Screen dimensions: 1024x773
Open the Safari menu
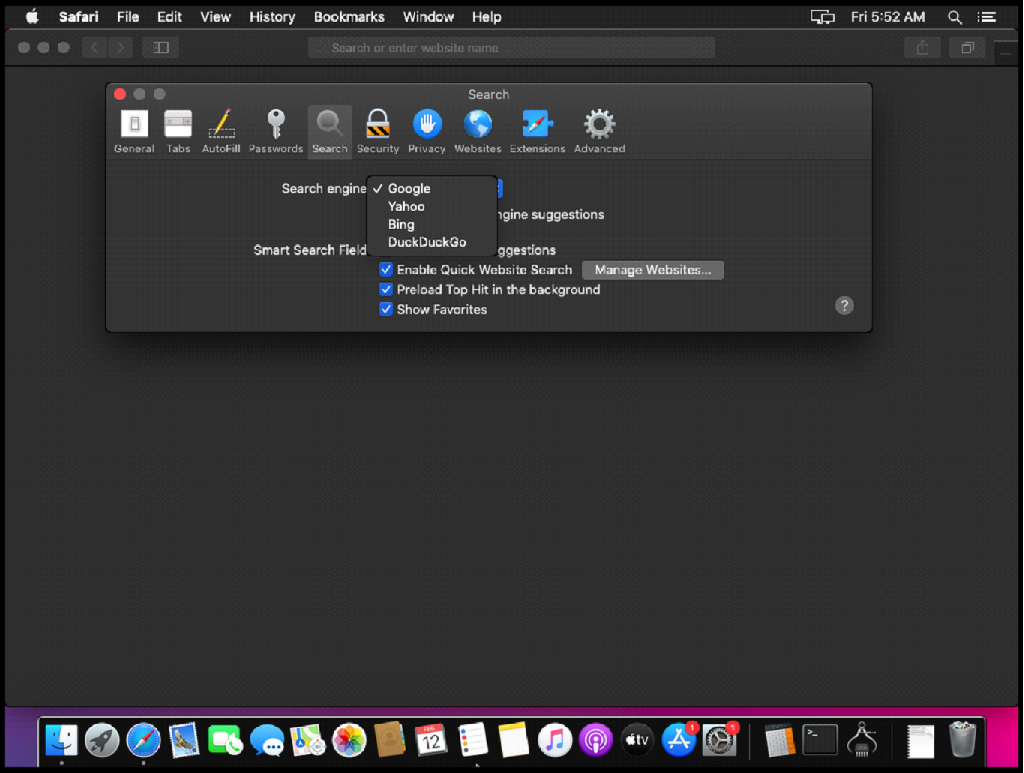pyautogui.click(x=78, y=17)
